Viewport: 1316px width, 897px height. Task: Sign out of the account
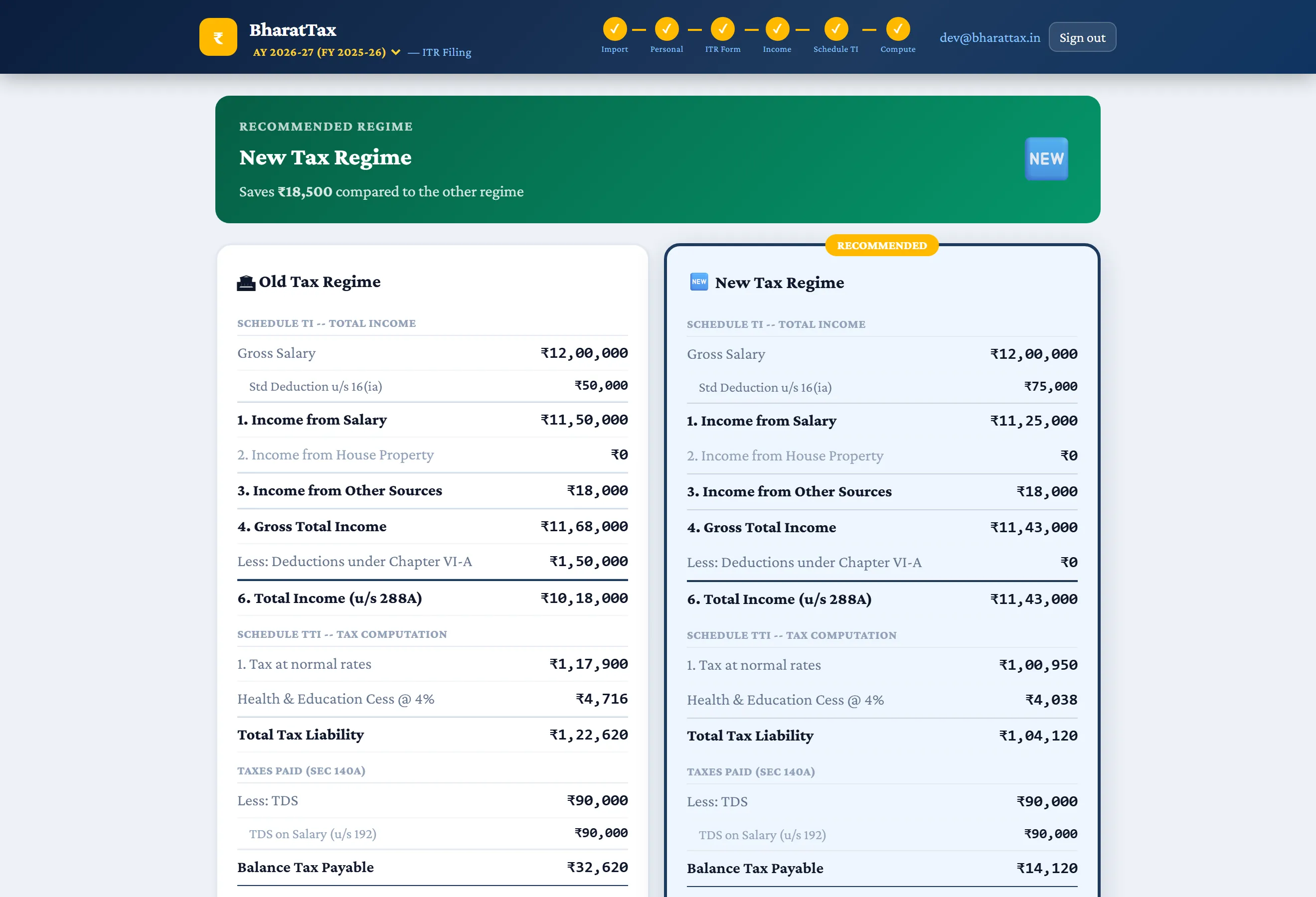(x=1082, y=37)
